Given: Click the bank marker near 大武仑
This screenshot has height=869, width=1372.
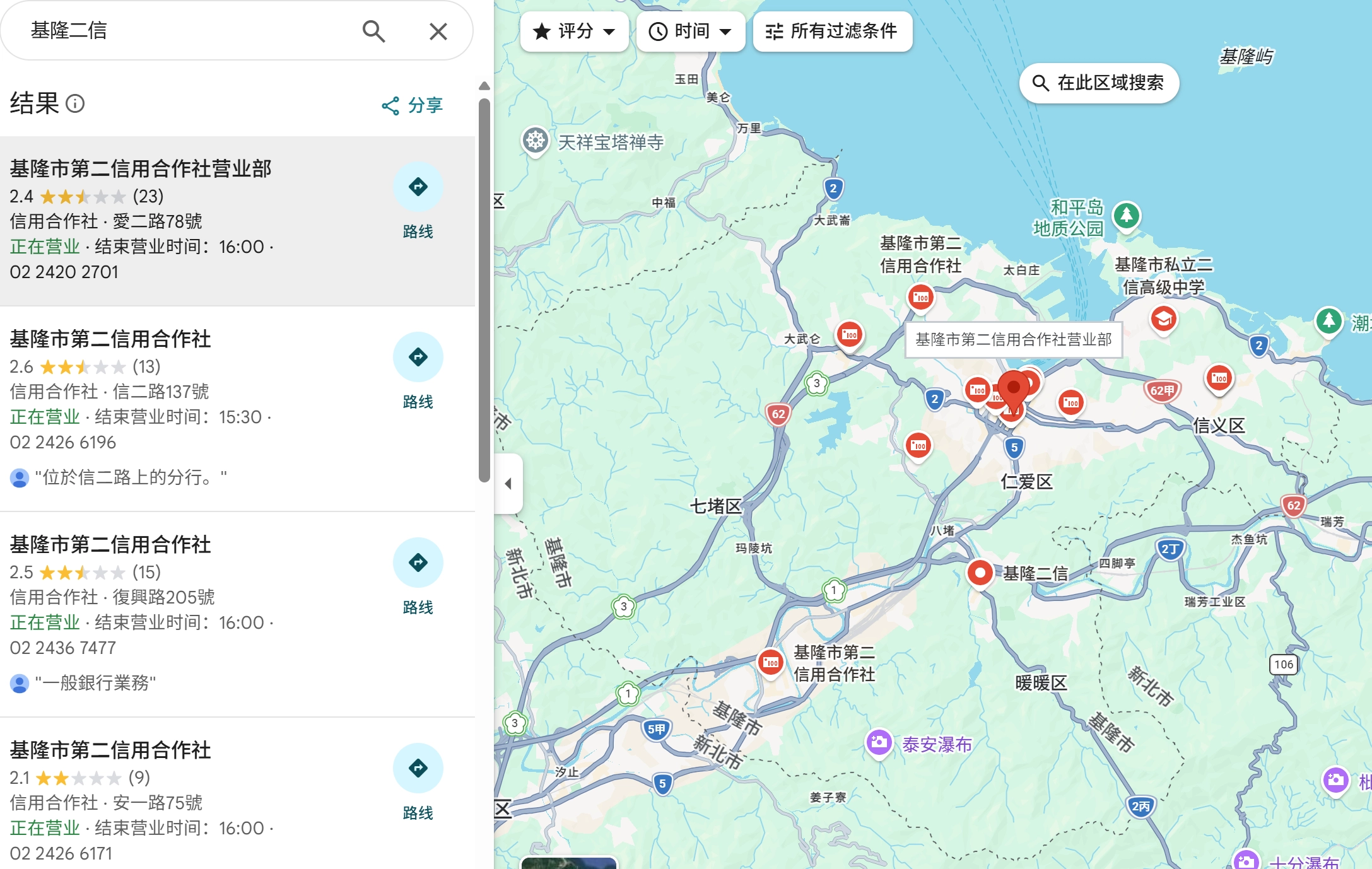Looking at the screenshot, I should pyautogui.click(x=850, y=334).
